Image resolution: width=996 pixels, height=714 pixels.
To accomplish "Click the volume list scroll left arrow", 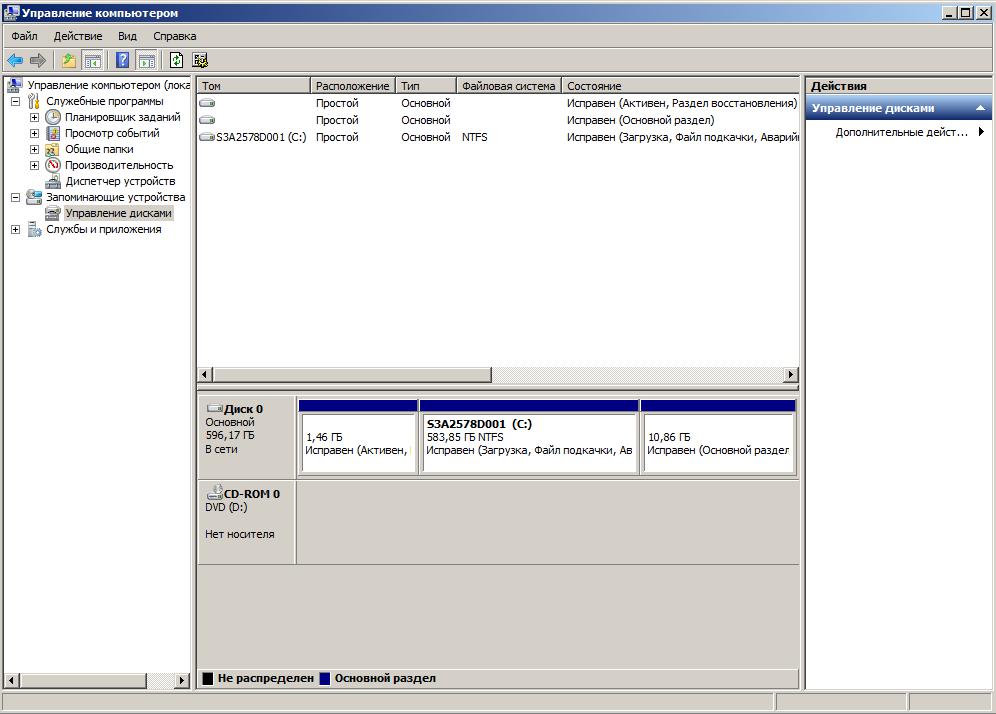I will [205, 375].
